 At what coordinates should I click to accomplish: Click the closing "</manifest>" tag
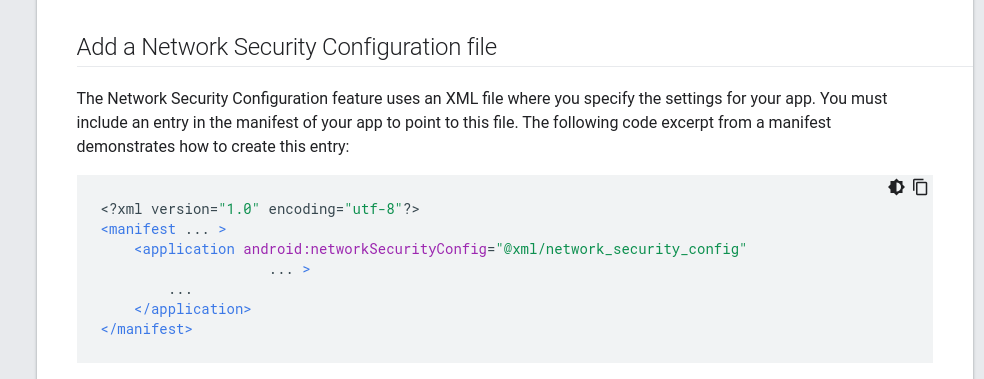147,329
